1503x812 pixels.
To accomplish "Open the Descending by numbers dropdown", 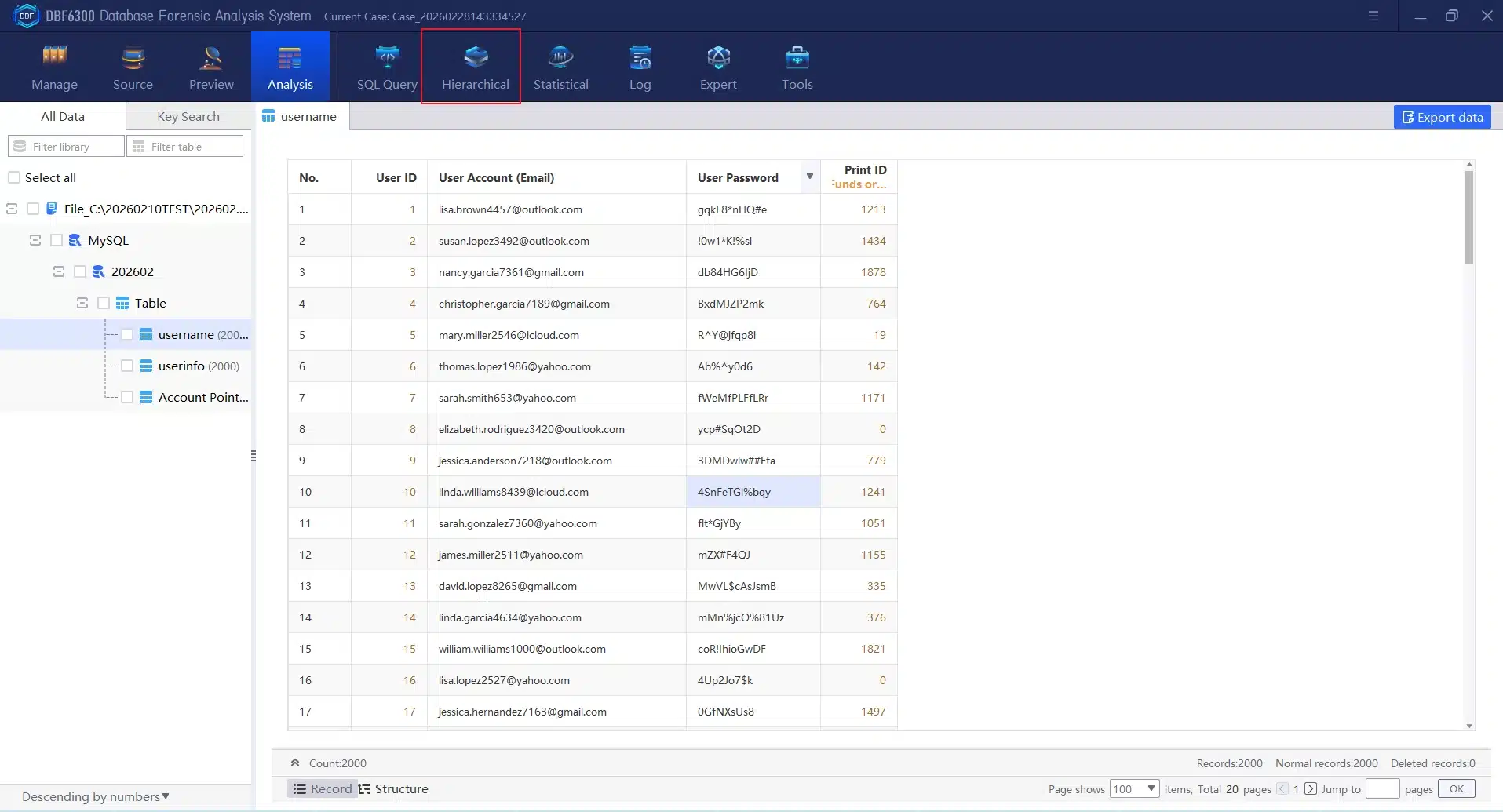I will [94, 796].
